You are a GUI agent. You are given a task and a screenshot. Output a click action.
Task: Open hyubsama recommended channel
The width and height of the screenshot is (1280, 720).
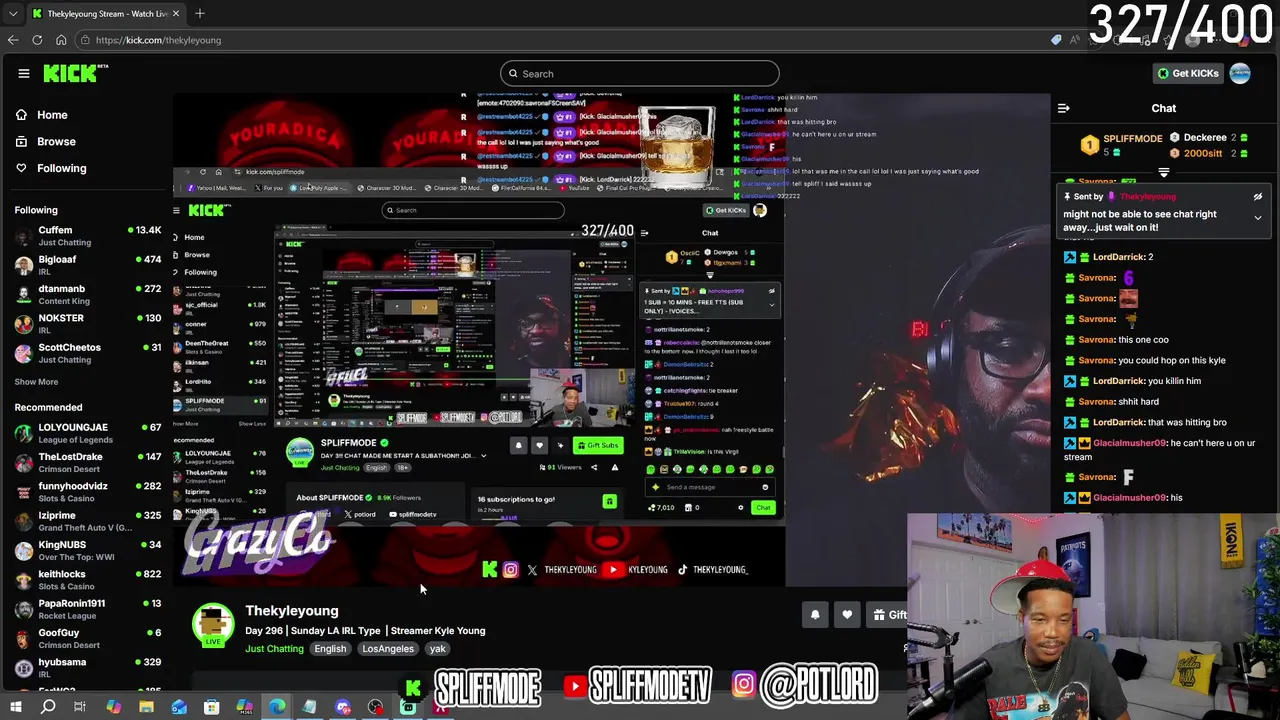coord(87,668)
